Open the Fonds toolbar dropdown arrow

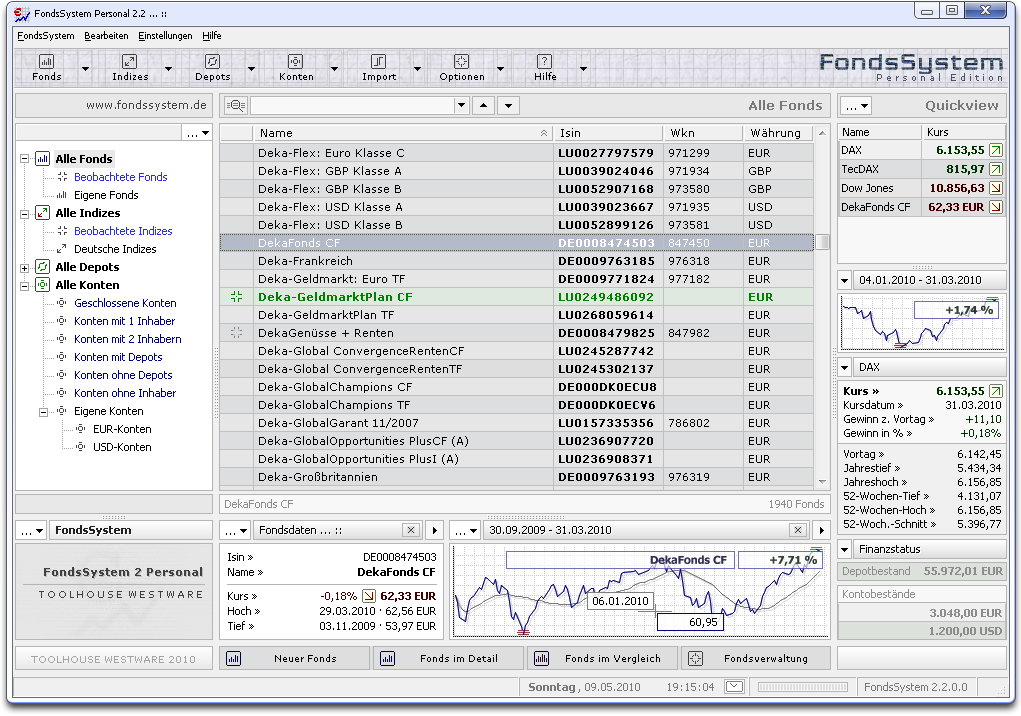click(85, 68)
